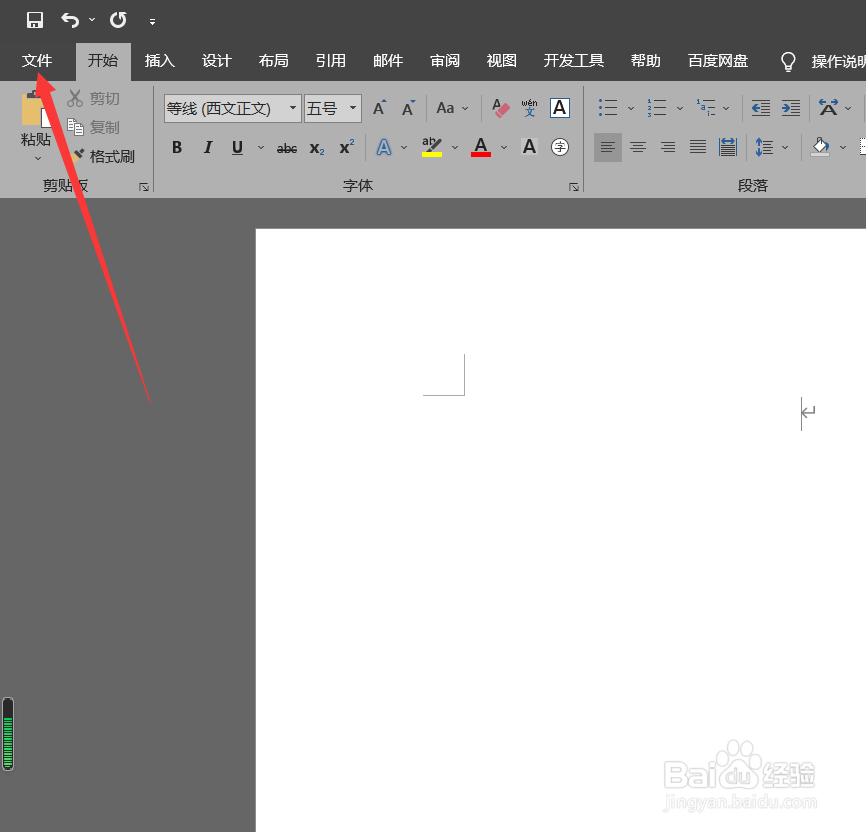Toggle strikethrough abc formatting

[287, 148]
